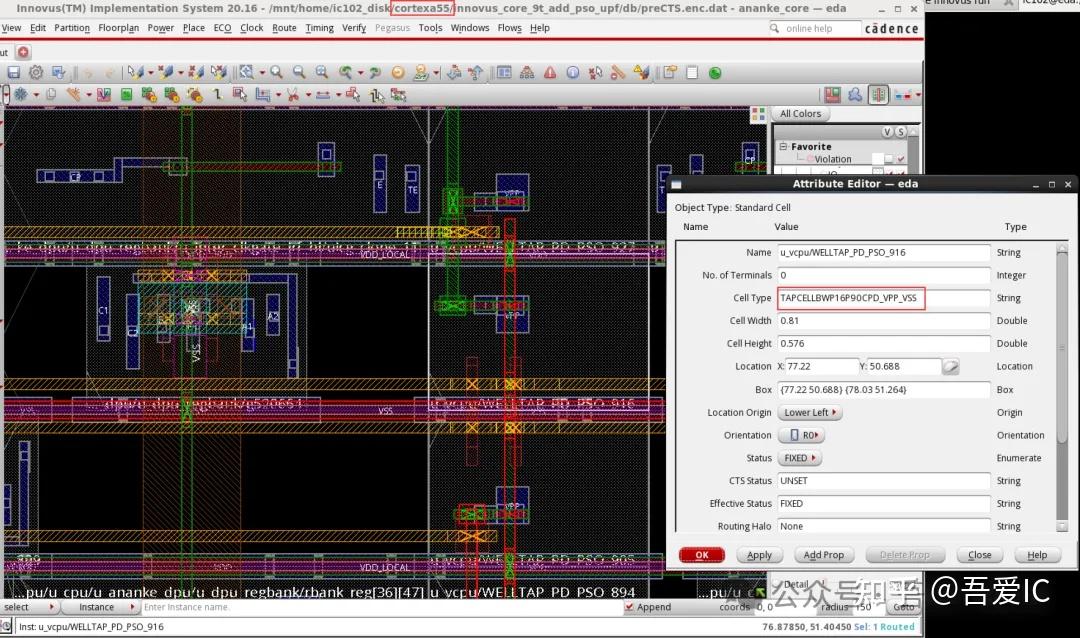
Task: Open the Floorplan menu
Action: (119, 28)
